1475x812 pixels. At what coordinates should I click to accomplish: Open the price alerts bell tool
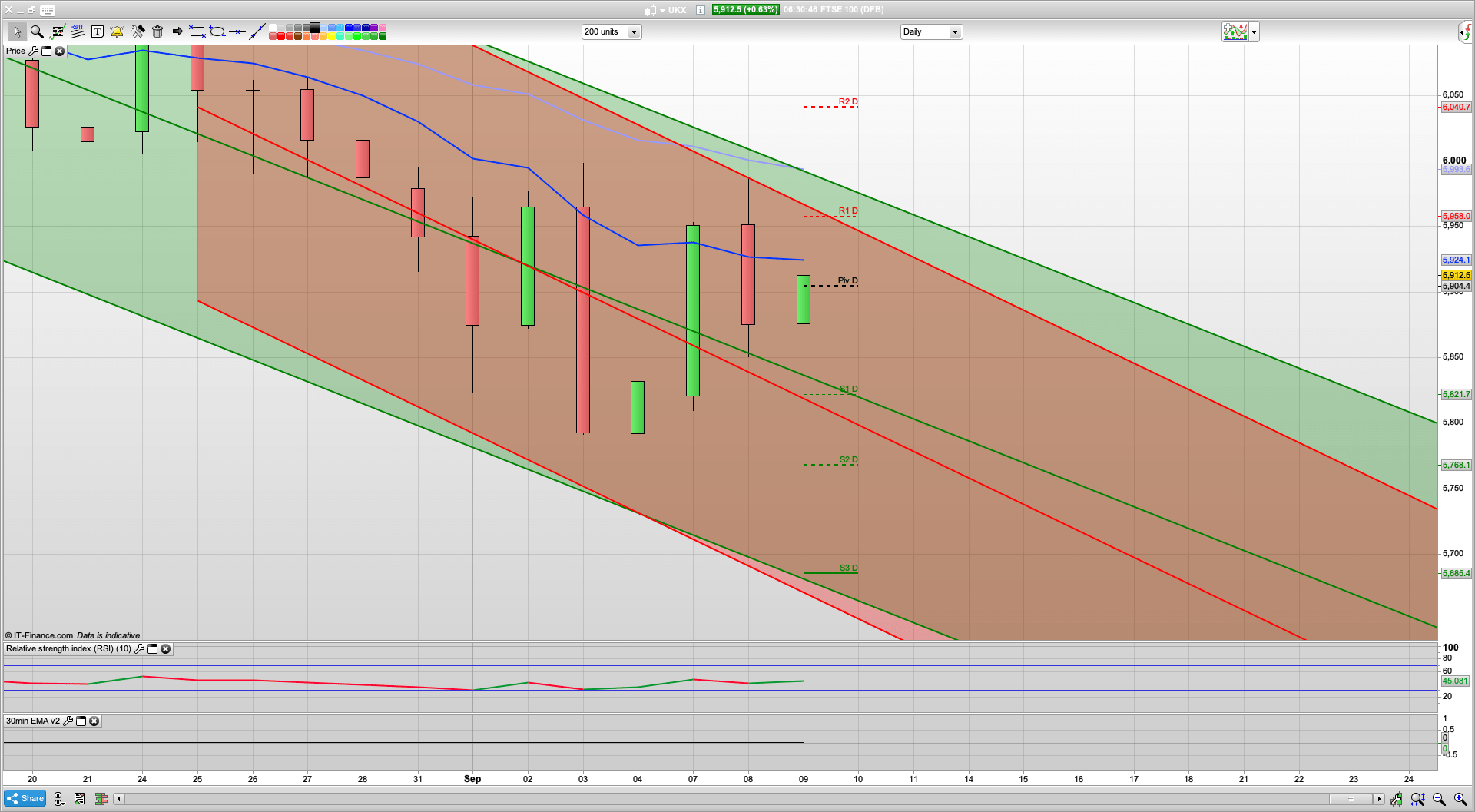116,31
